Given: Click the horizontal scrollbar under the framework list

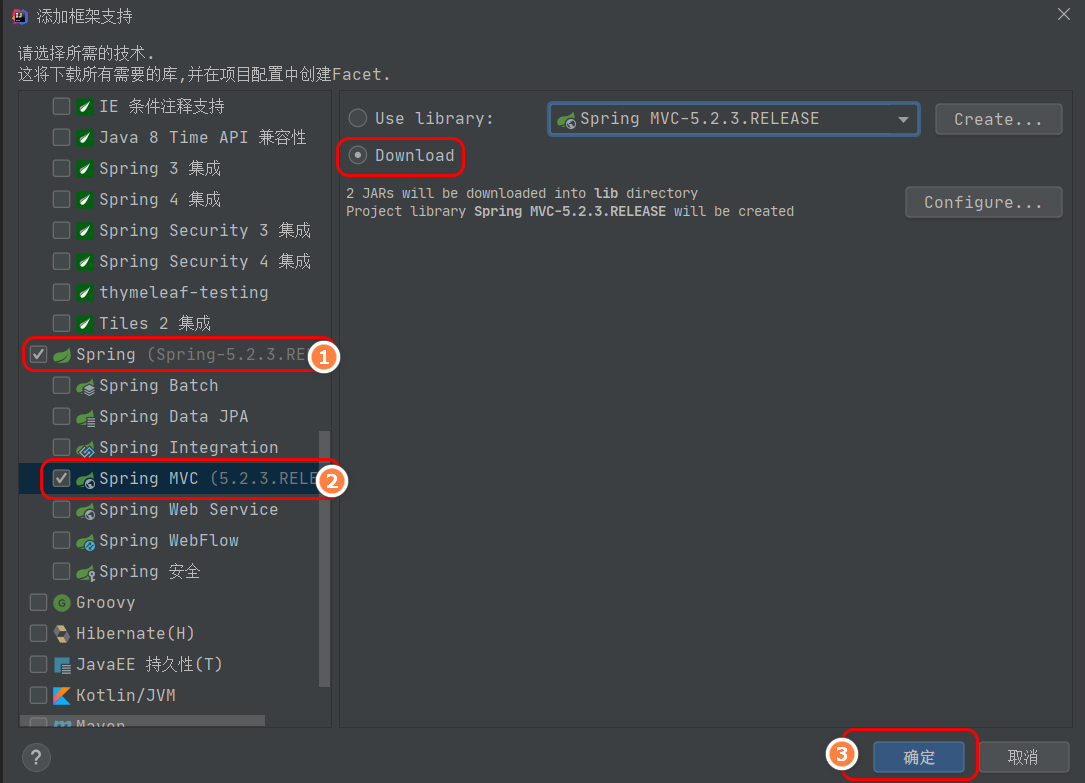Looking at the screenshot, I should point(143,721).
